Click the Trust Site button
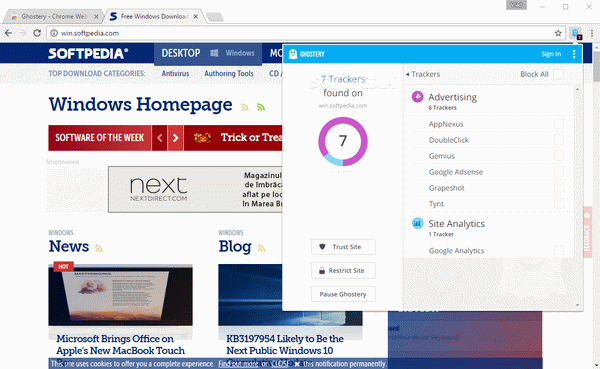This screenshot has height=369, width=600. click(x=343, y=247)
